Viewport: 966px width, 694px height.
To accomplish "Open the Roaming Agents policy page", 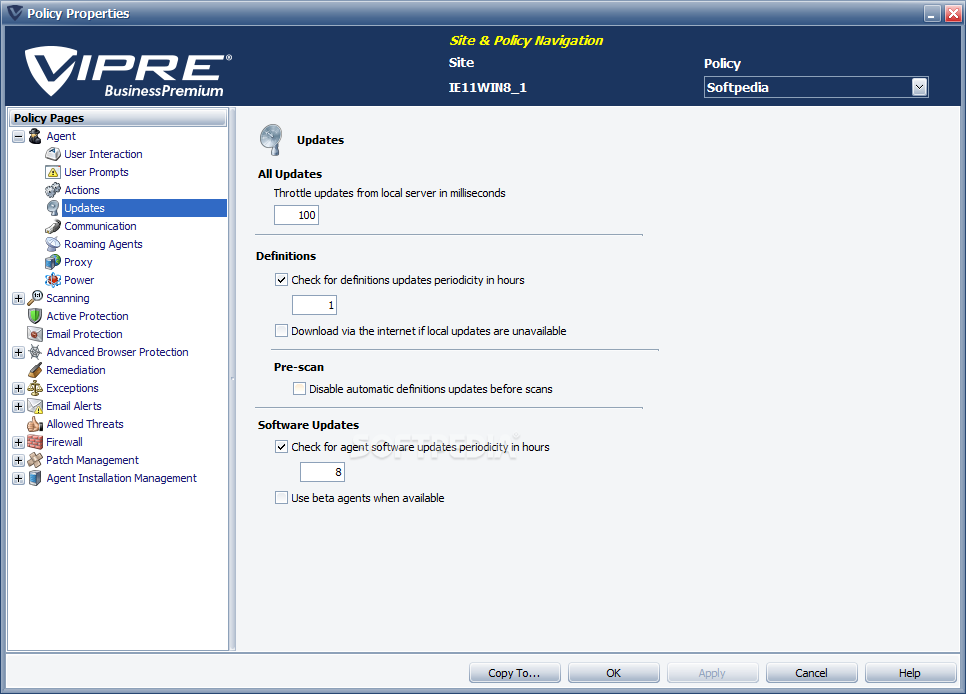I will coord(103,244).
